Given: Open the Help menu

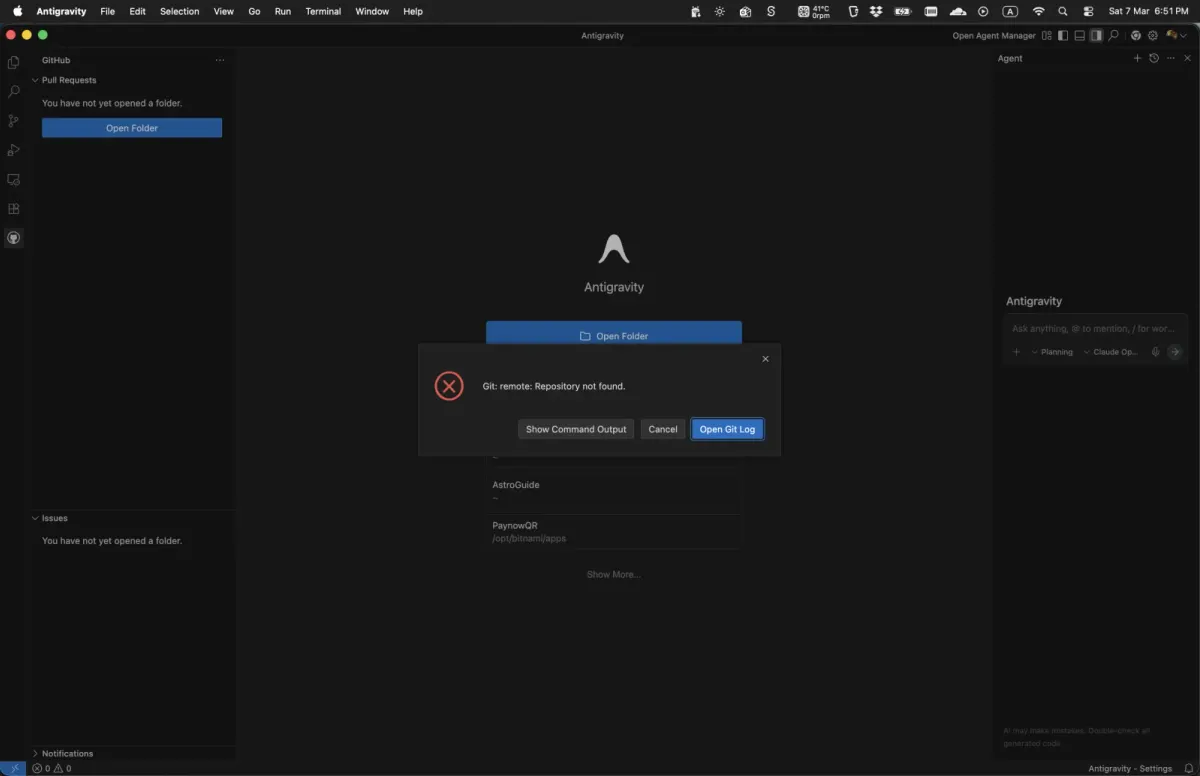Looking at the screenshot, I should tap(413, 11).
